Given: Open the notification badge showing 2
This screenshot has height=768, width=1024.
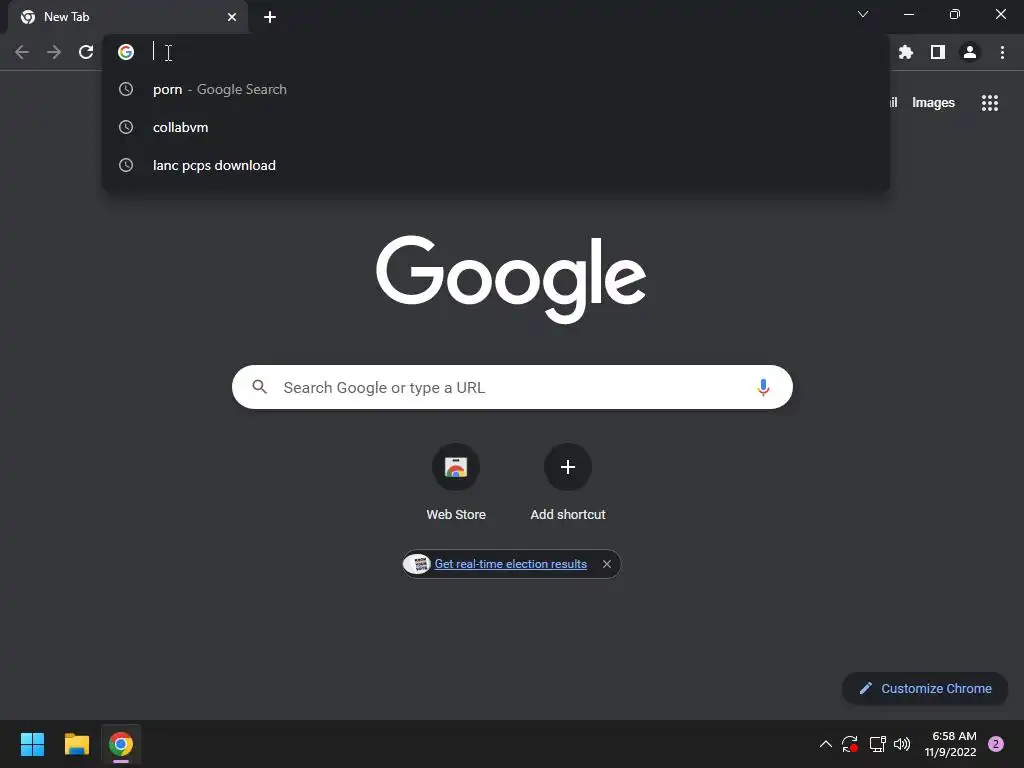Looking at the screenshot, I should (x=996, y=744).
